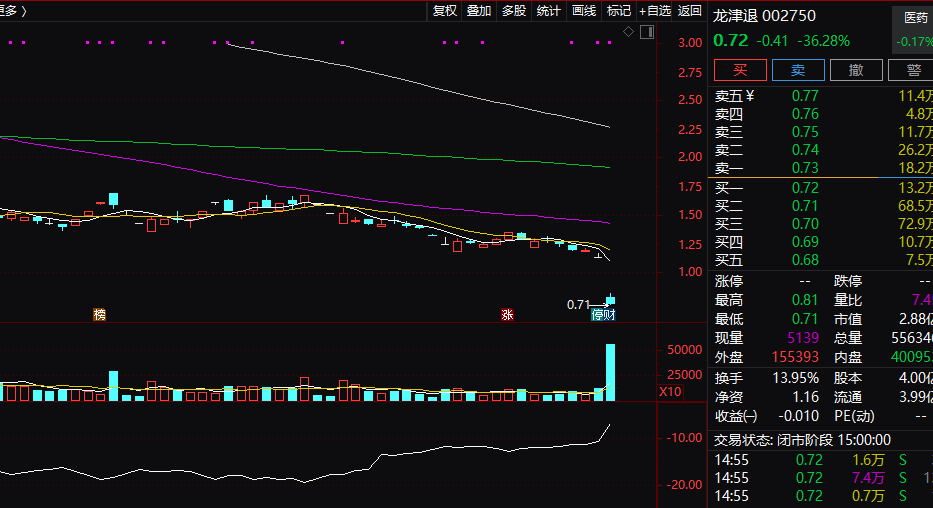The image size is (933, 508).
Task: Click the 医药 sector tag
Action: pos(914,17)
